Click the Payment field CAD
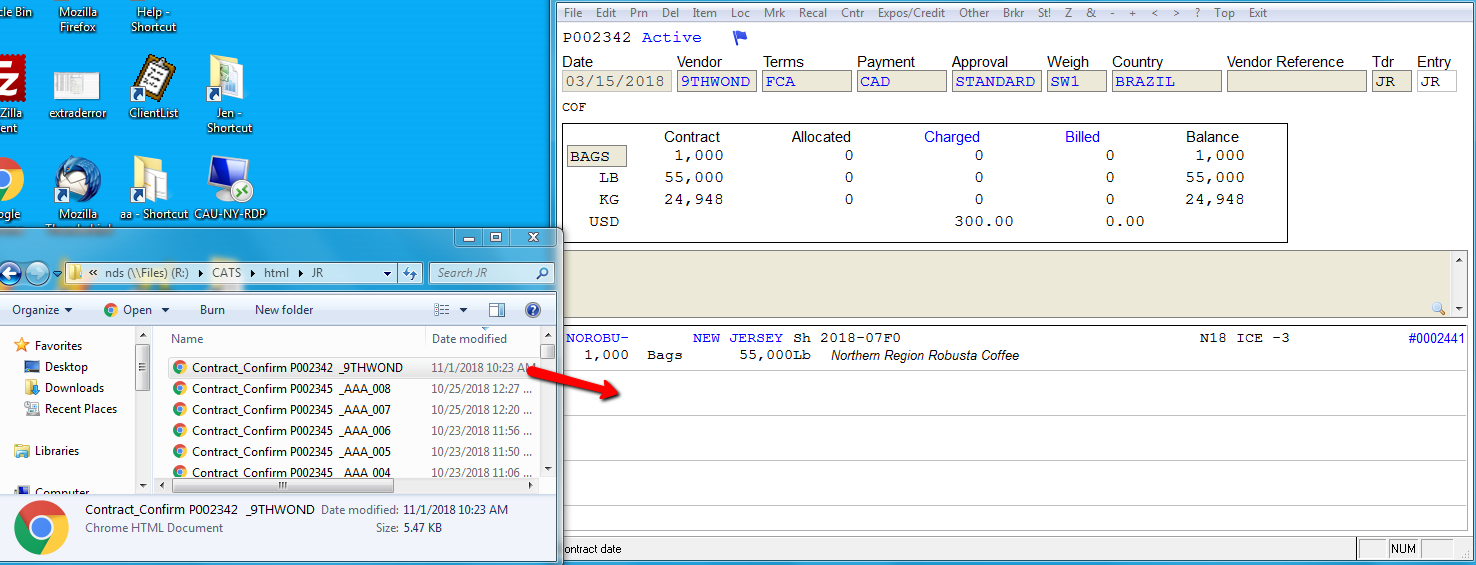 click(901, 82)
